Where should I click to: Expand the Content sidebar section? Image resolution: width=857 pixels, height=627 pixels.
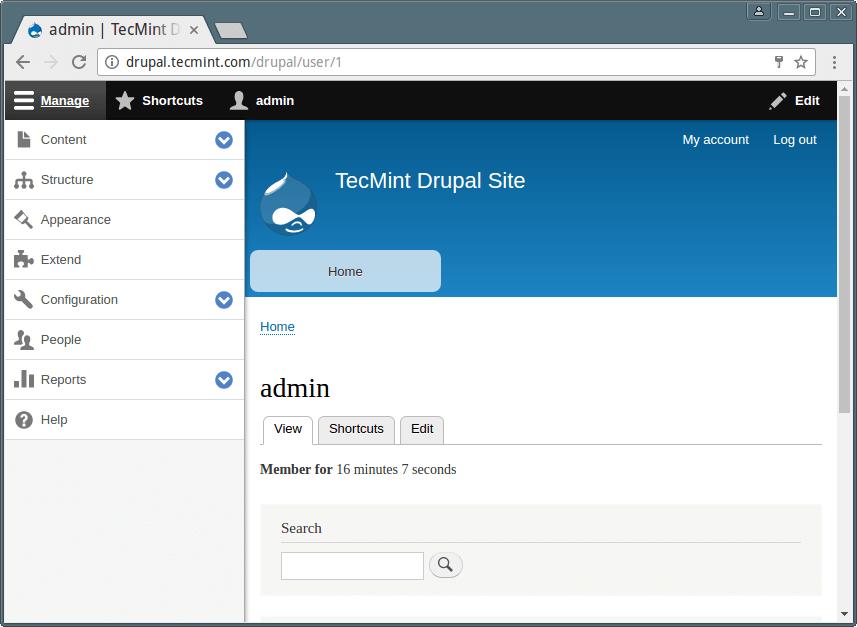click(x=224, y=140)
